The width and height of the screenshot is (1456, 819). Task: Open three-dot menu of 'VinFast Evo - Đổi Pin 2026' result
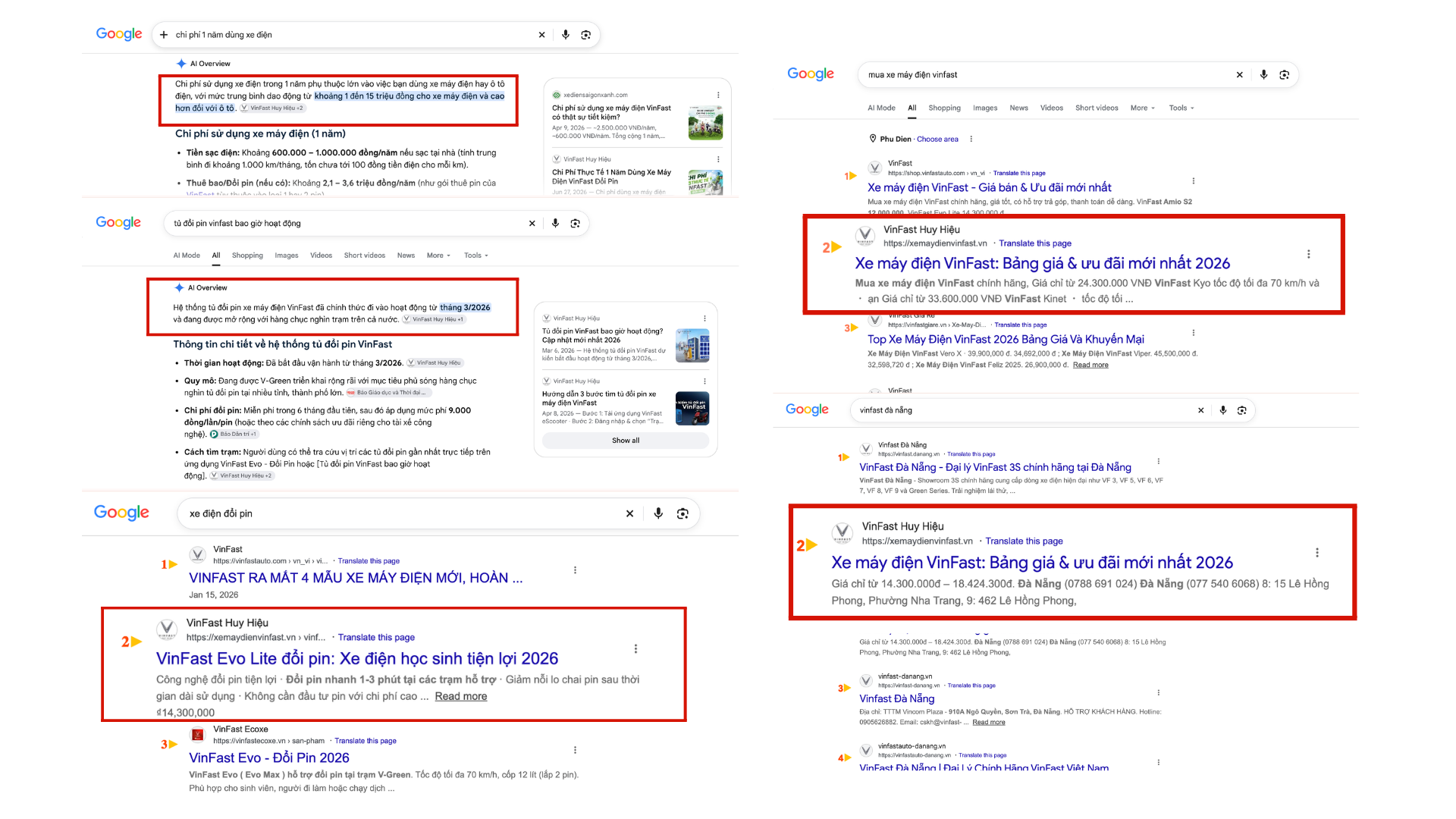tap(575, 750)
